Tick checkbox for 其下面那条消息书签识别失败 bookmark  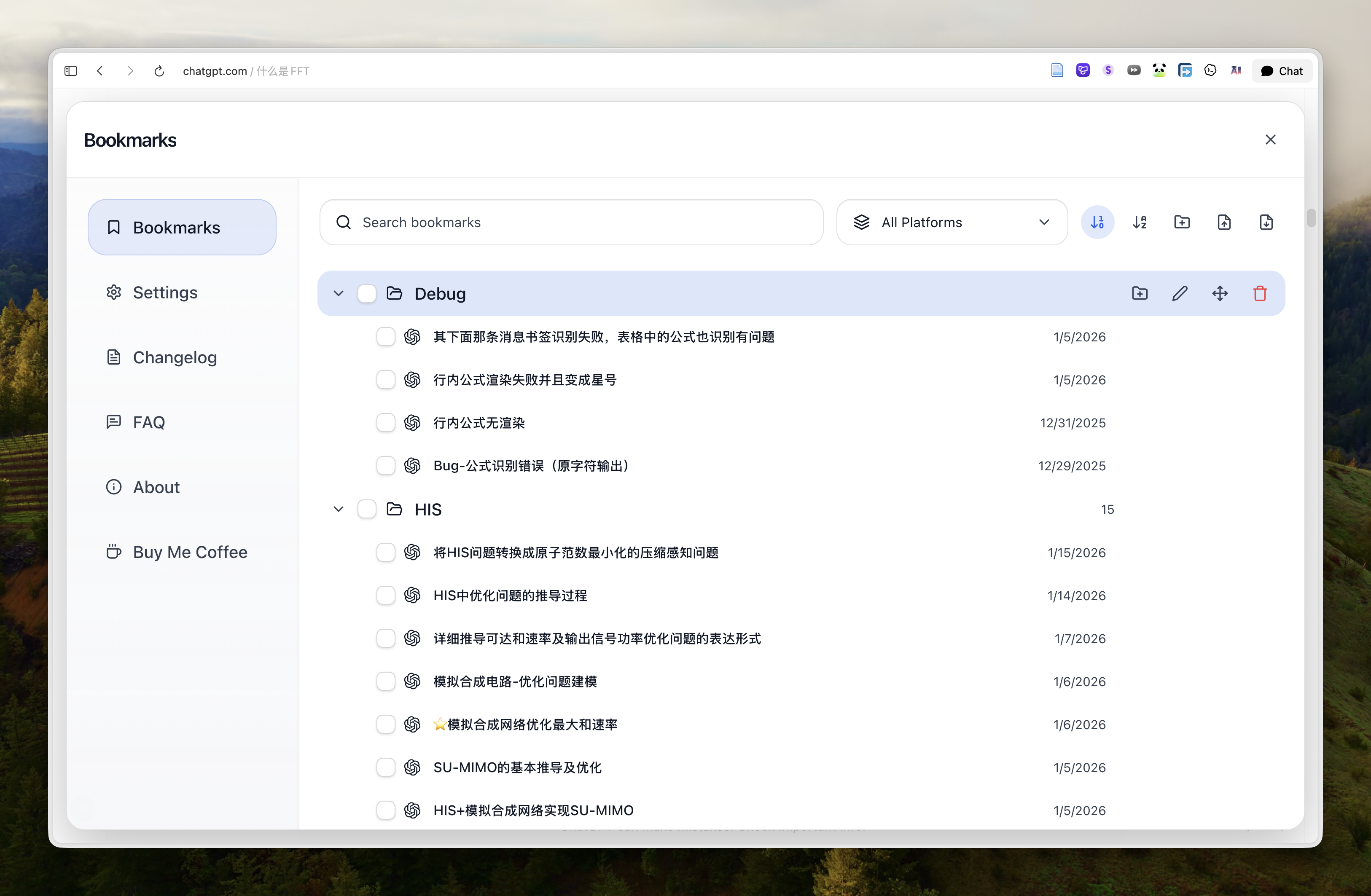385,337
